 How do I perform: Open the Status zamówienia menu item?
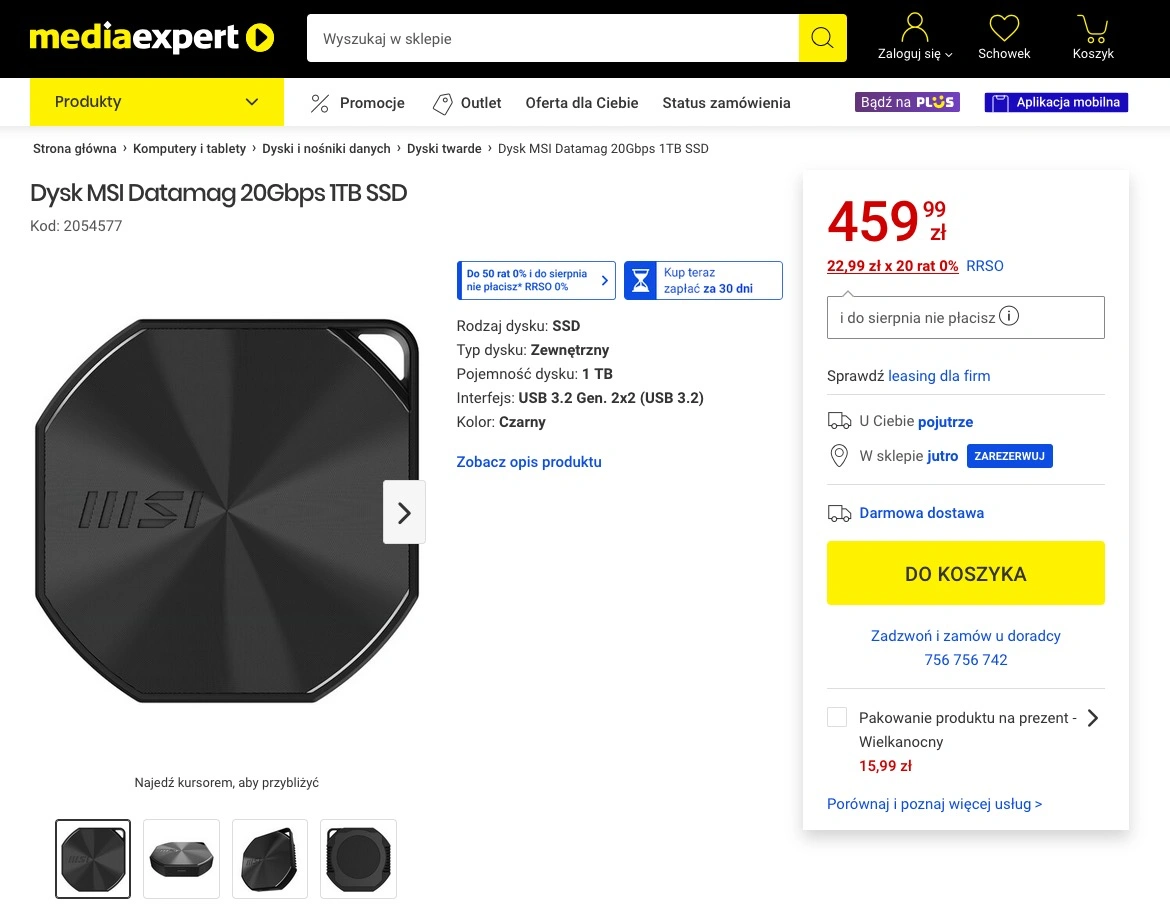click(x=726, y=103)
